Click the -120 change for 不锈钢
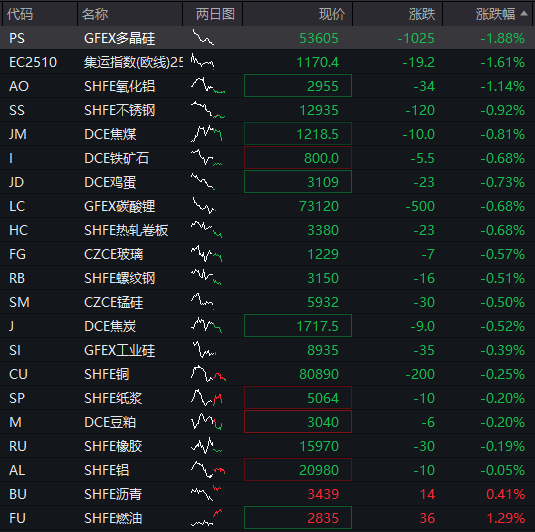The height and width of the screenshot is (532, 535). tap(420, 110)
